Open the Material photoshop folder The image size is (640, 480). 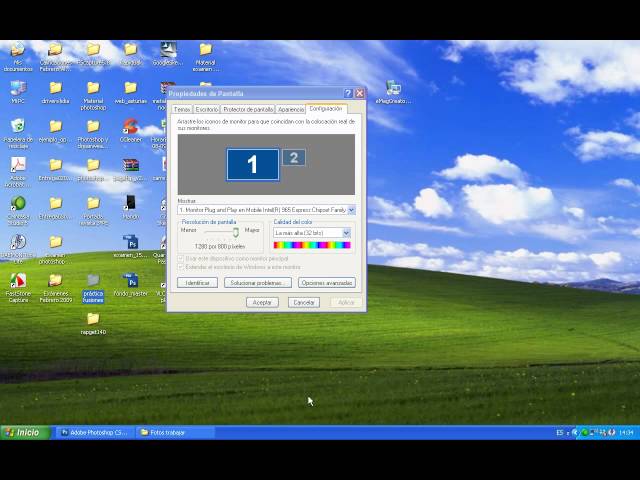coord(93,96)
